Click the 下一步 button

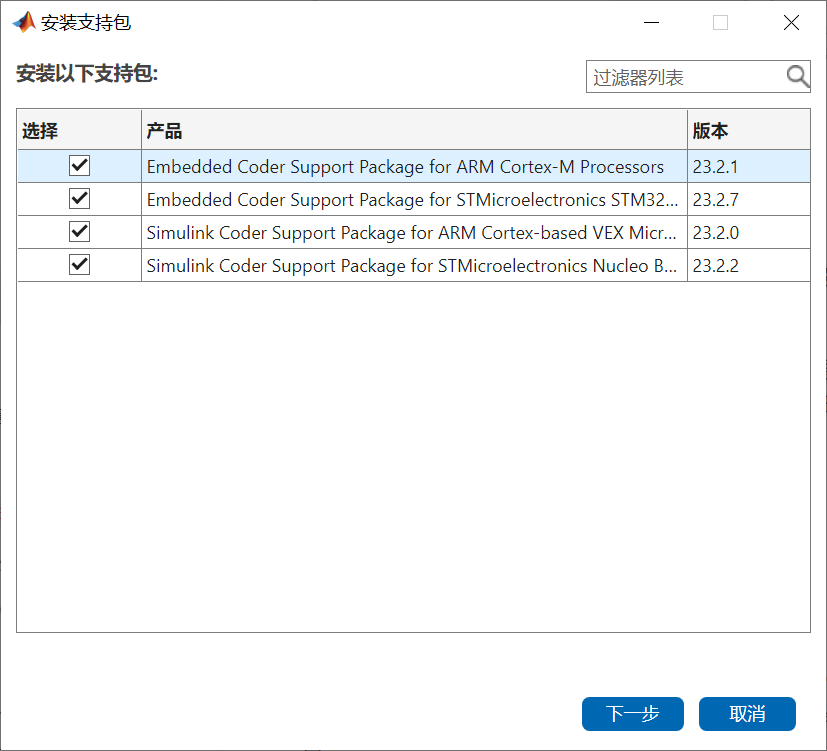(x=632, y=714)
